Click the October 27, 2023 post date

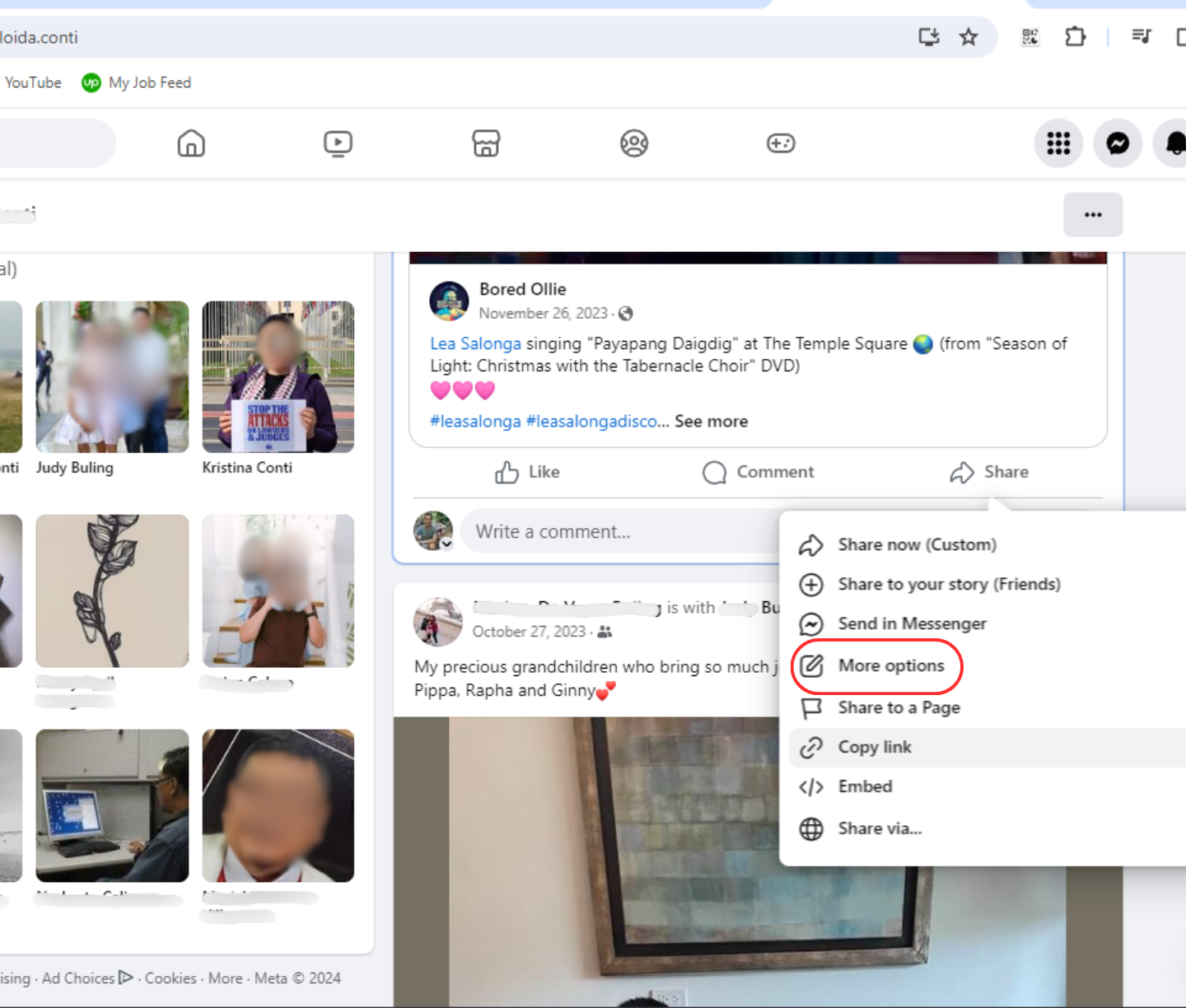[529, 632]
